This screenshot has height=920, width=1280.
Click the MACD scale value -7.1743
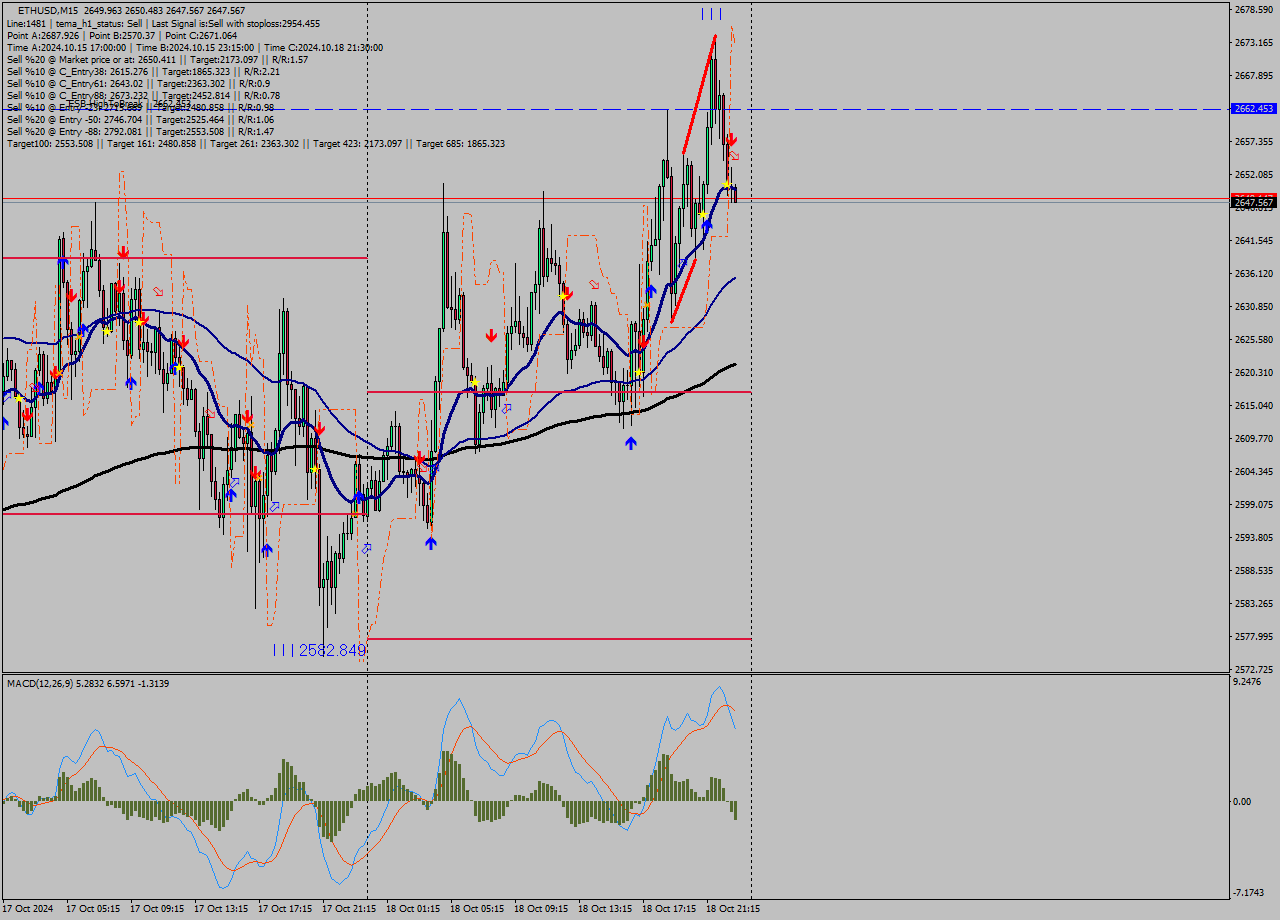1250,893
